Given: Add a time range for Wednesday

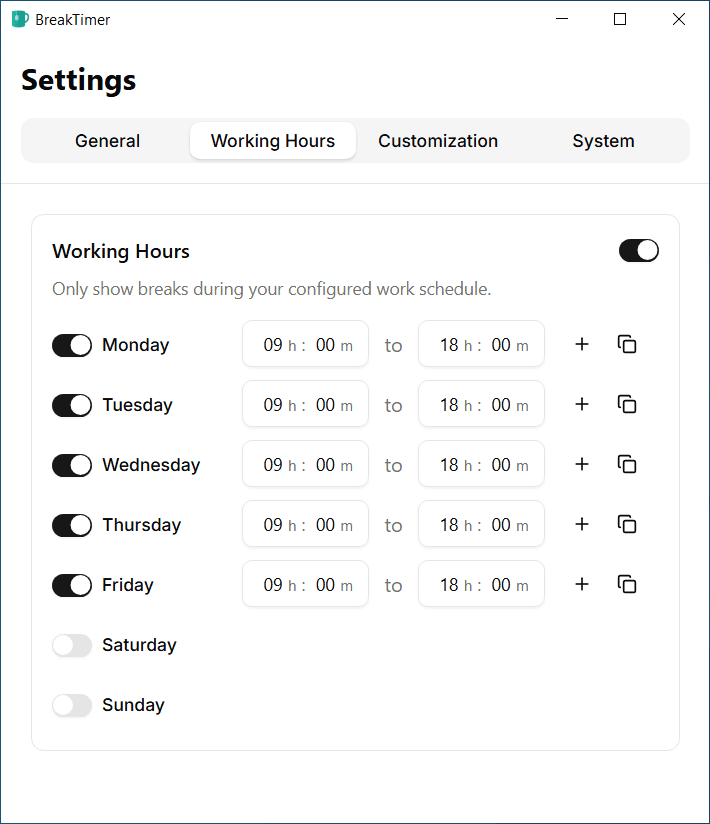Looking at the screenshot, I should click(582, 464).
